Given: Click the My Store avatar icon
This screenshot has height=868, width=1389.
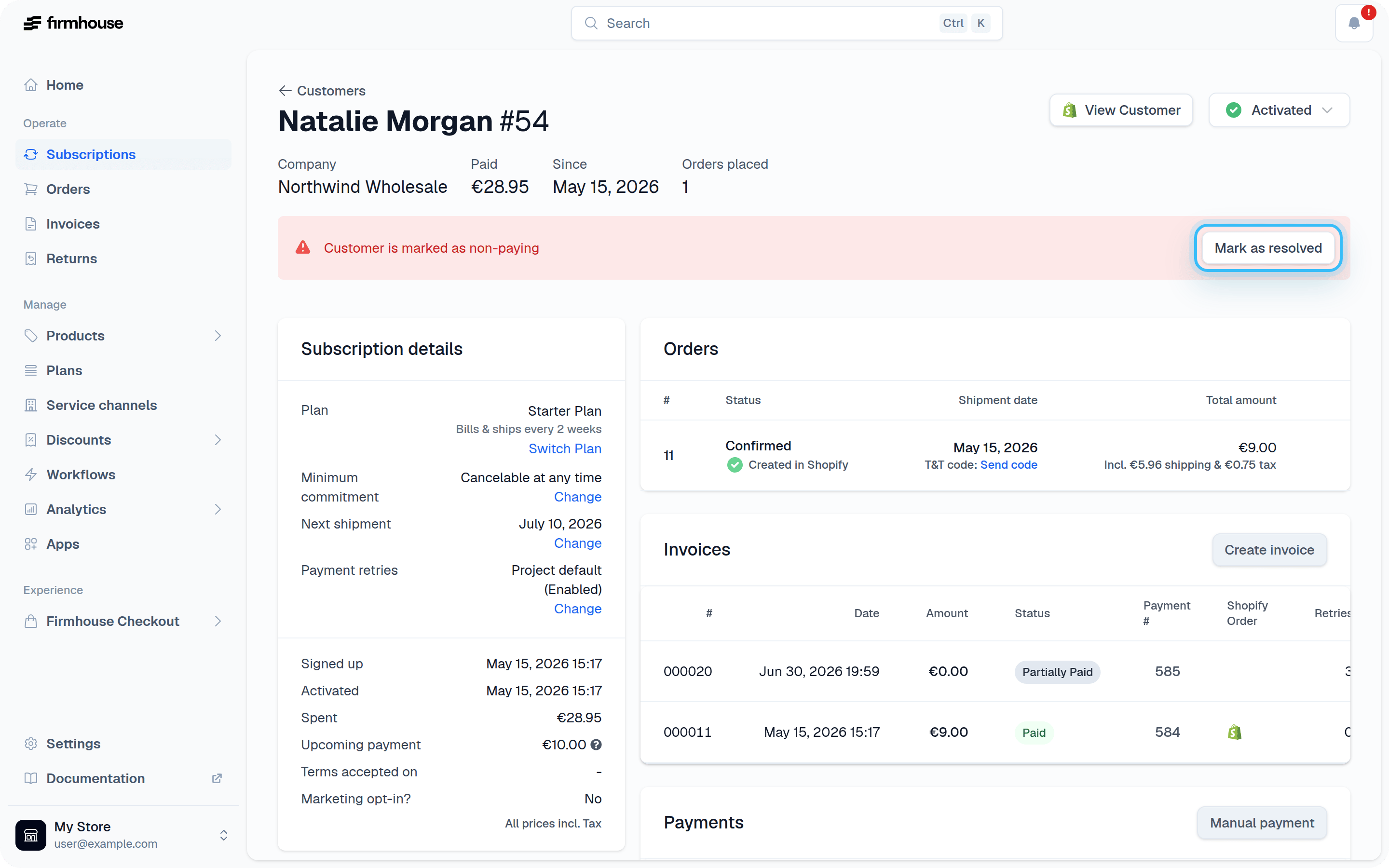Looking at the screenshot, I should 31,835.
